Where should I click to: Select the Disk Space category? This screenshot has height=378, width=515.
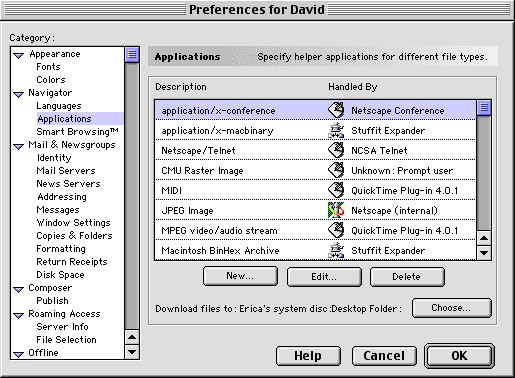(60, 275)
